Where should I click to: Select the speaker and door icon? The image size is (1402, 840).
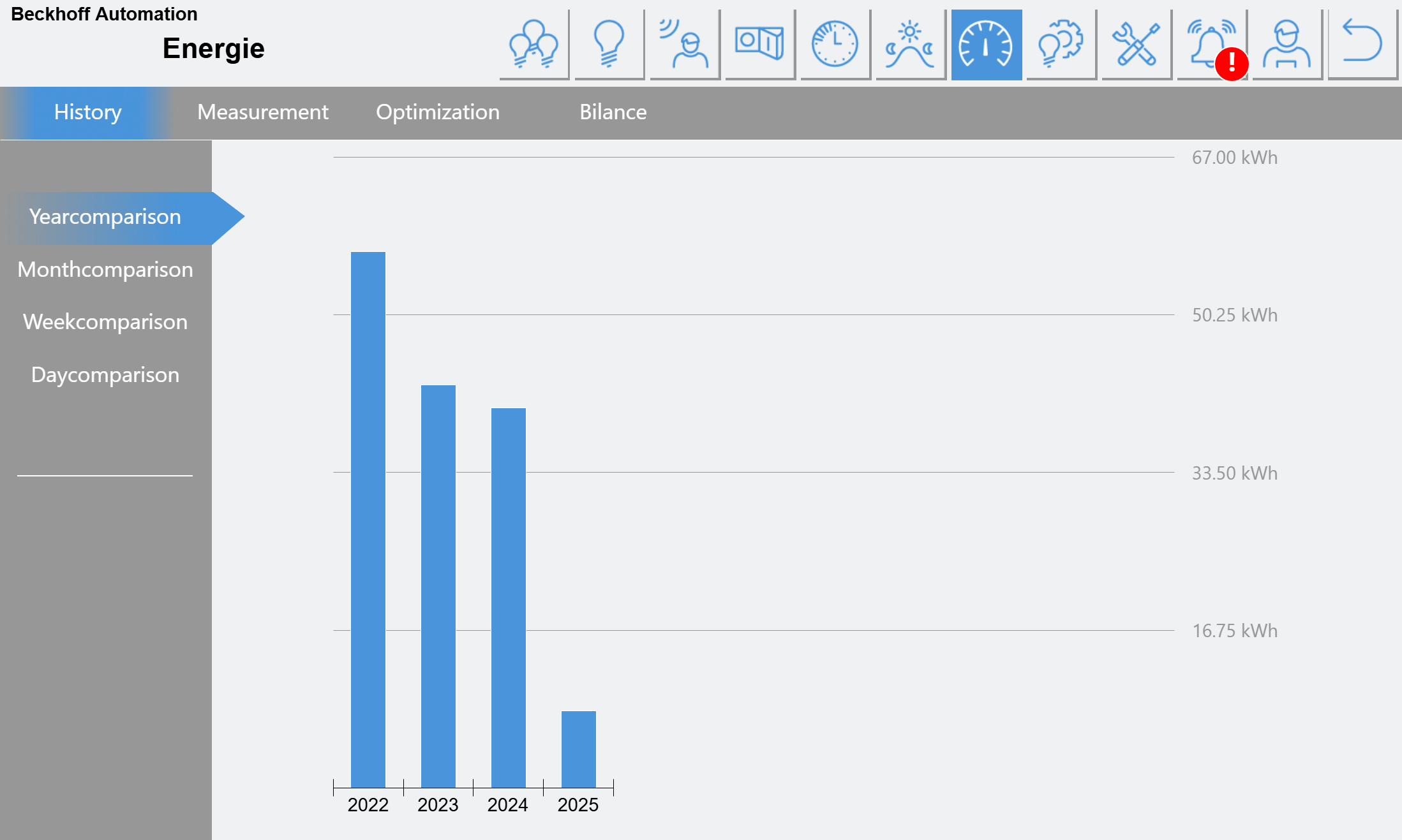click(x=760, y=45)
